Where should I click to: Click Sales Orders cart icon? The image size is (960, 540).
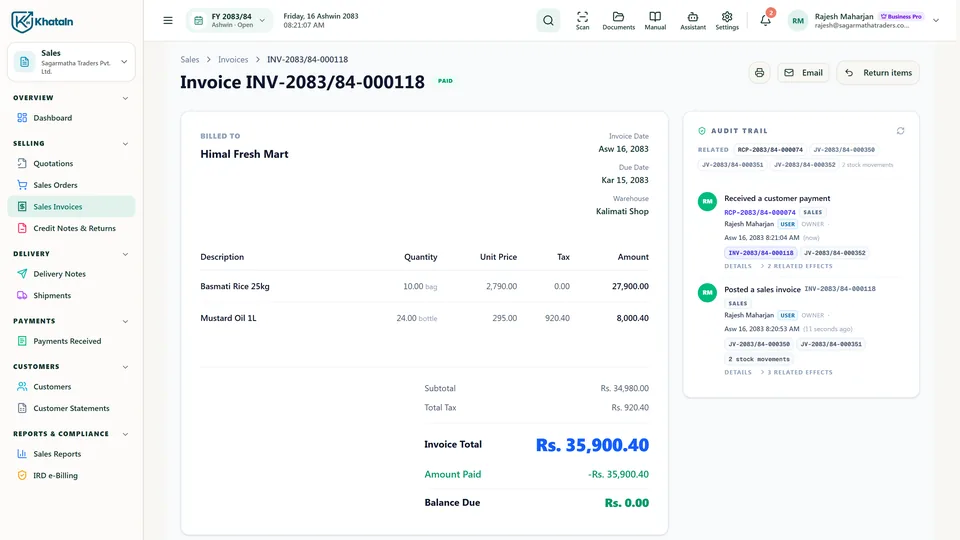pos(22,185)
